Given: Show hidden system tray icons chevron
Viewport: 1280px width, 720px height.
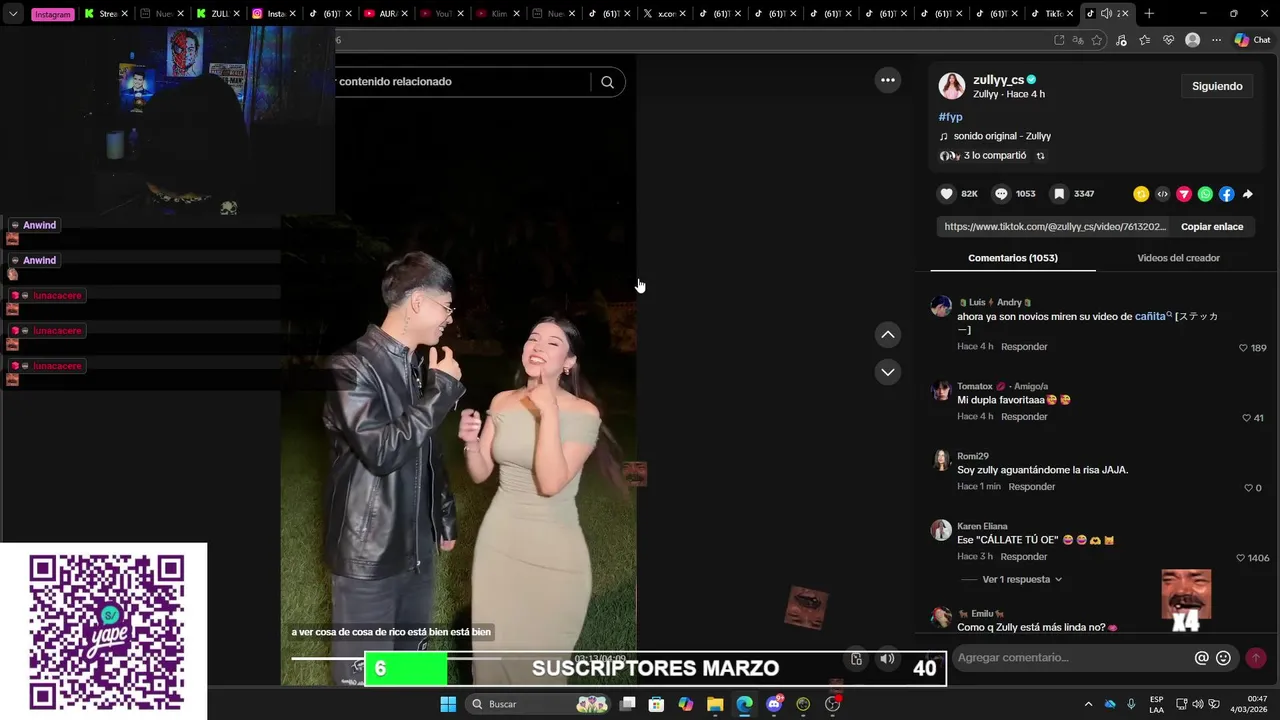Looking at the screenshot, I should tap(1089, 704).
